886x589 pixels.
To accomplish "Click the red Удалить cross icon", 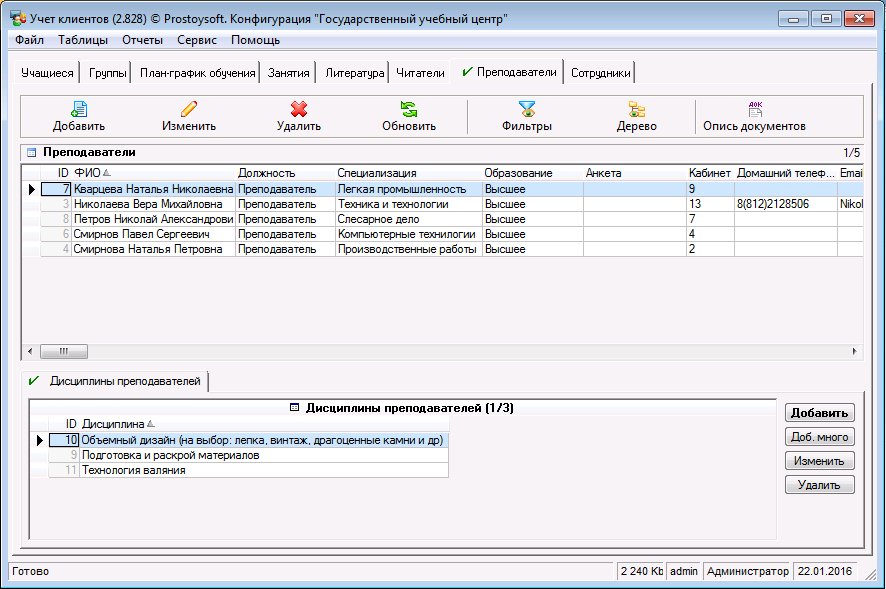I will [x=298, y=110].
